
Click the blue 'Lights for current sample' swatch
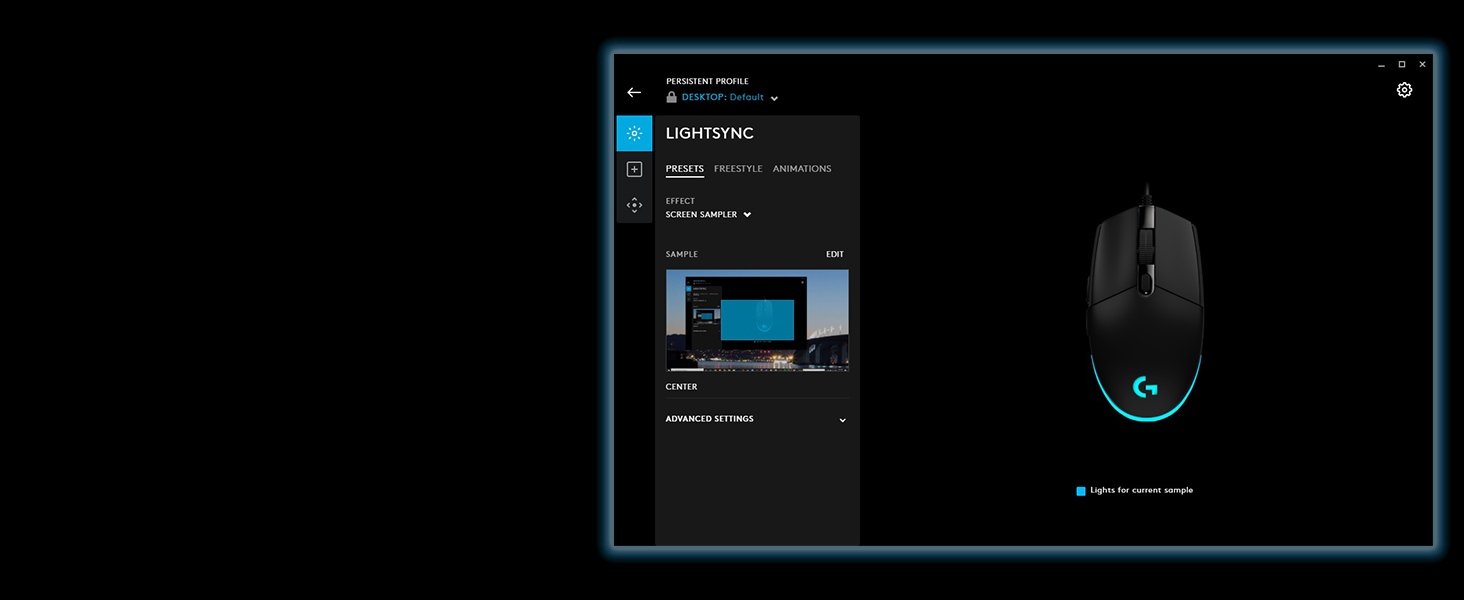coord(1081,491)
